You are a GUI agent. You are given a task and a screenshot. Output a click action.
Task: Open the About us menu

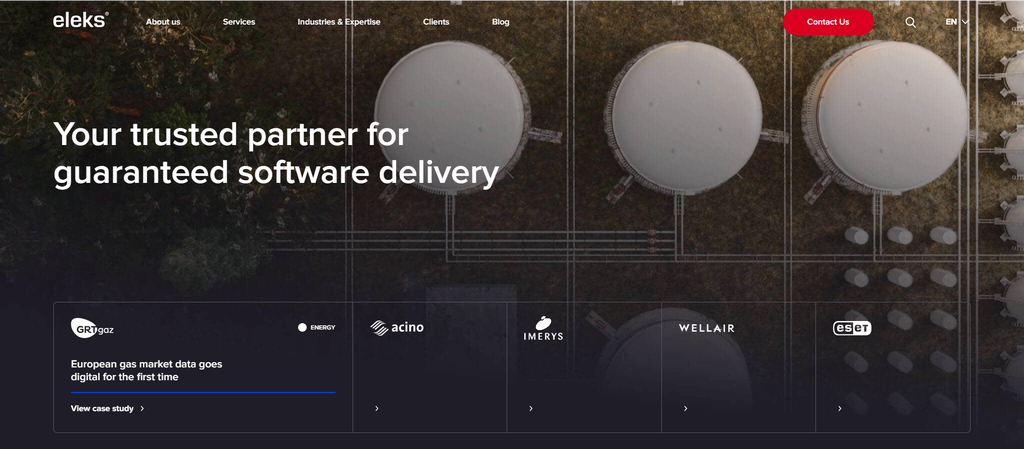[163, 22]
